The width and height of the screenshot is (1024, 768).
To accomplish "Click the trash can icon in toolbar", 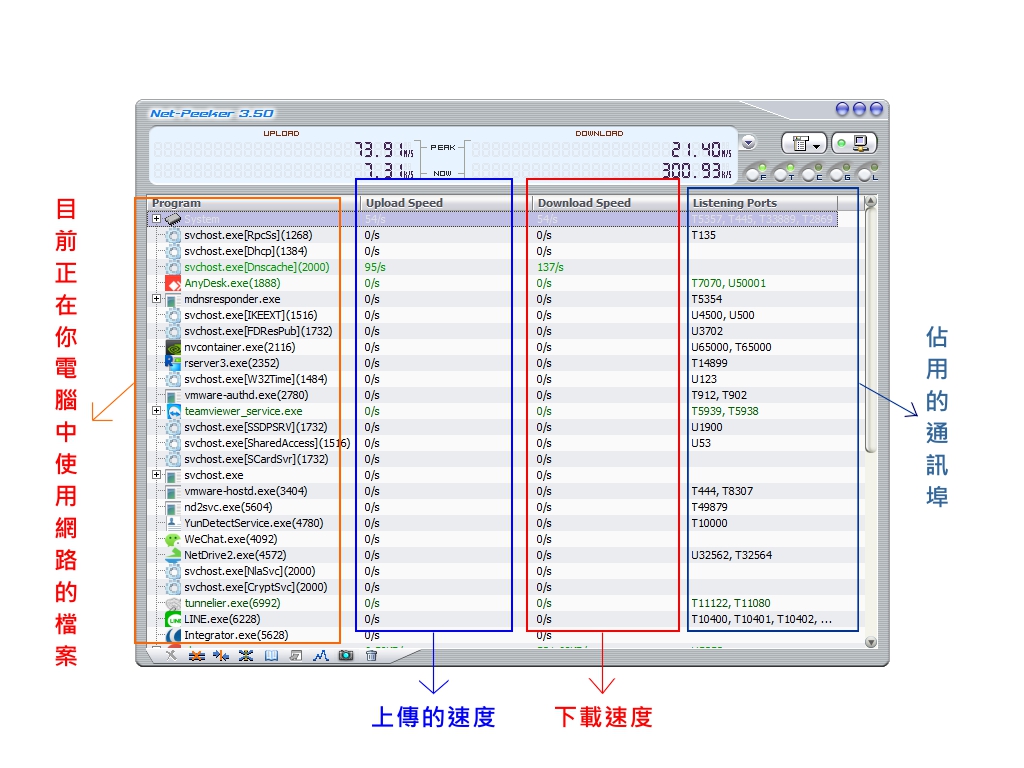I will (x=371, y=656).
